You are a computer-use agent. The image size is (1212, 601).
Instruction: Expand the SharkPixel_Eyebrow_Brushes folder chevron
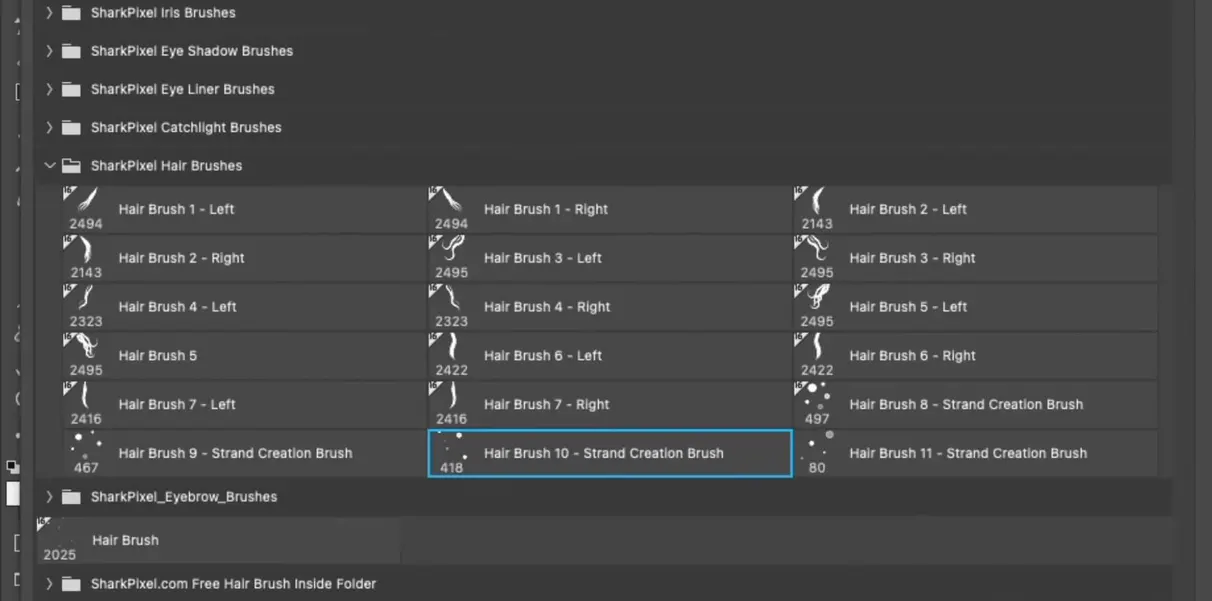pos(49,496)
